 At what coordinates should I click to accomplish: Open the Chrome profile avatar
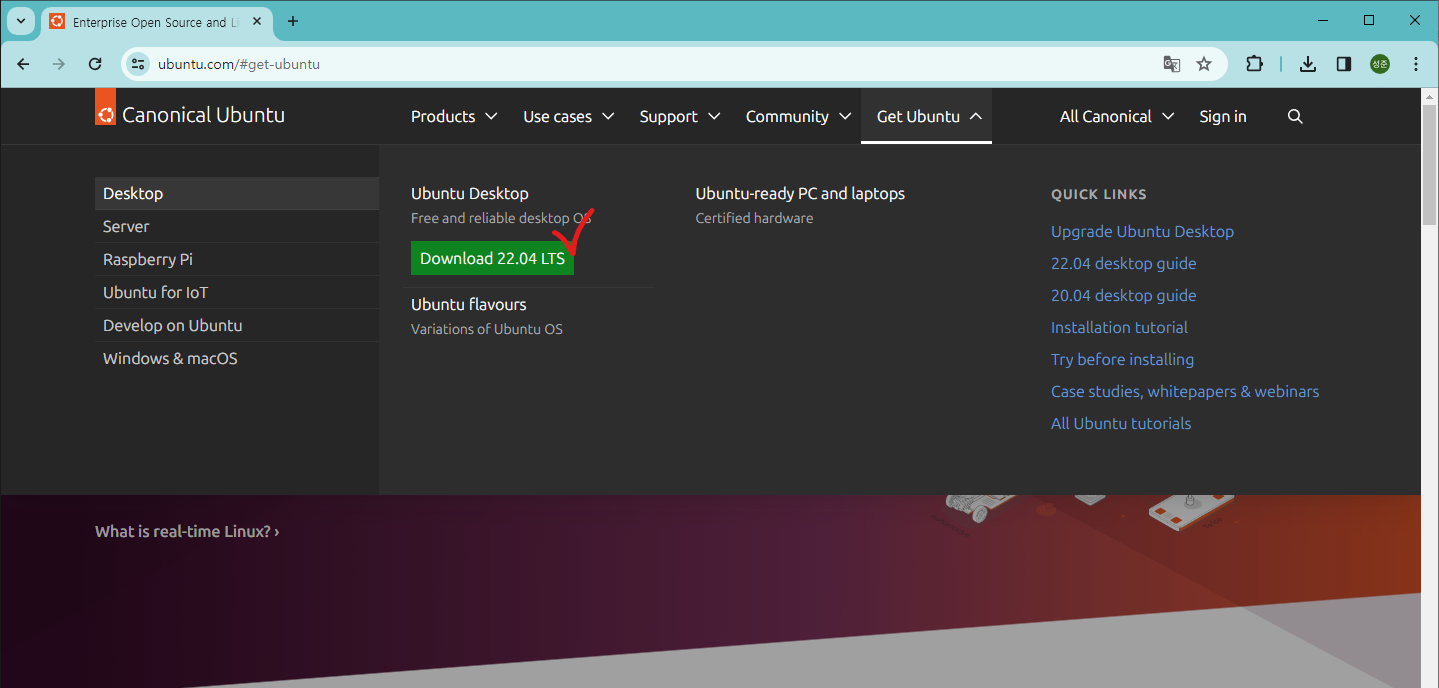pyautogui.click(x=1380, y=64)
